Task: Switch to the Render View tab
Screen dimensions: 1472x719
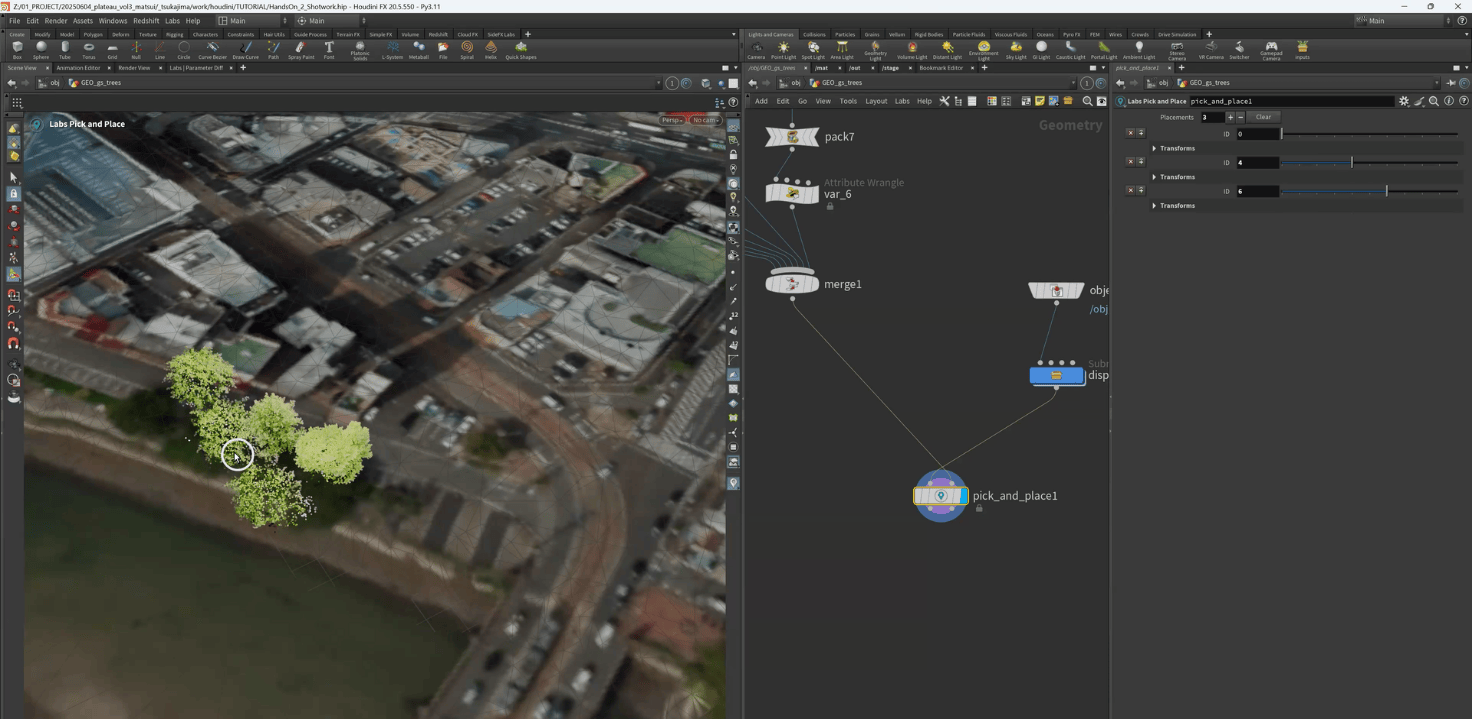Action: click(134, 68)
